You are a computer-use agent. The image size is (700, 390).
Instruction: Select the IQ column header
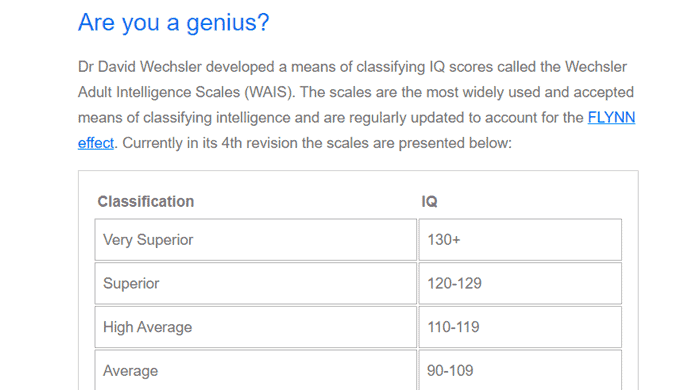click(x=429, y=201)
